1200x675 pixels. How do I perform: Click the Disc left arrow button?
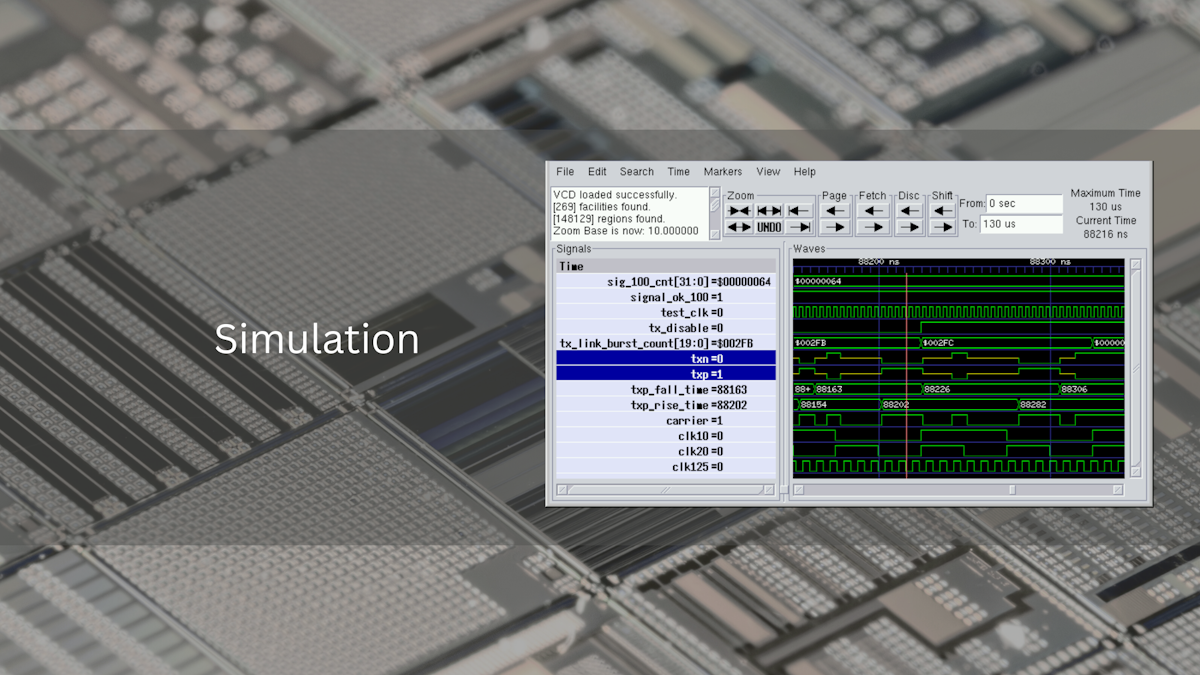pos(910,210)
